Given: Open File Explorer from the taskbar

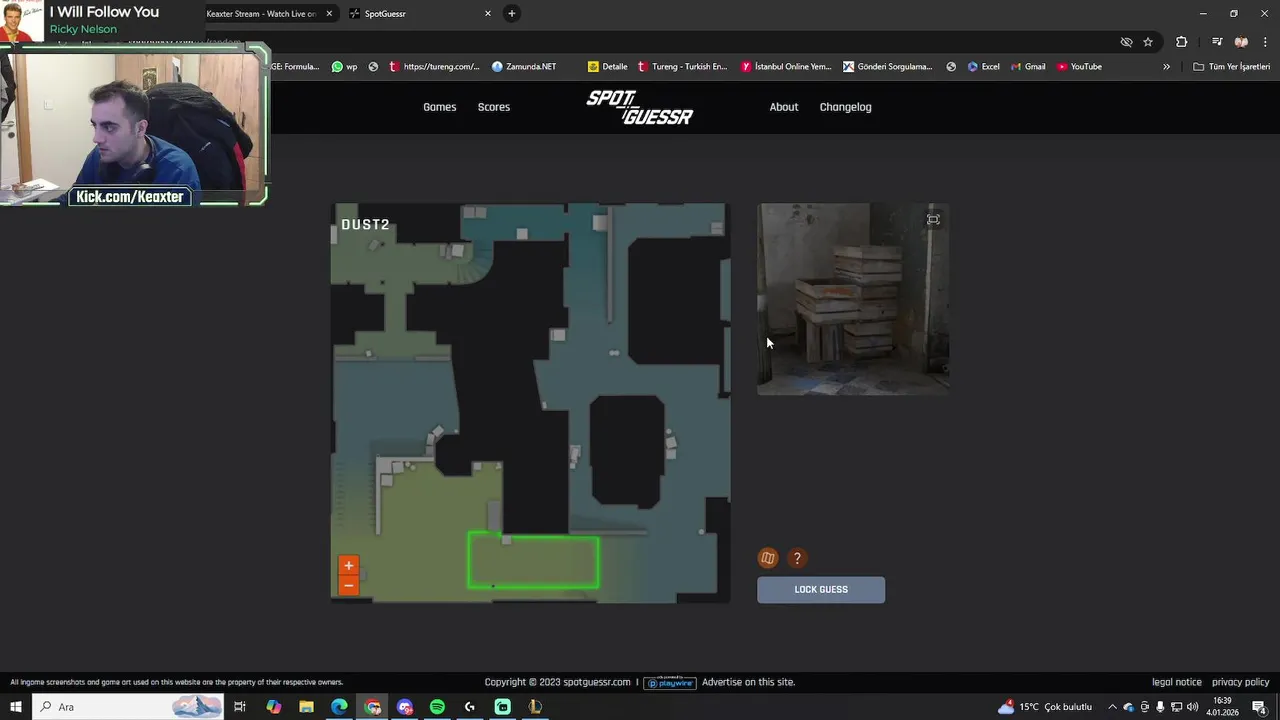Looking at the screenshot, I should [306, 707].
